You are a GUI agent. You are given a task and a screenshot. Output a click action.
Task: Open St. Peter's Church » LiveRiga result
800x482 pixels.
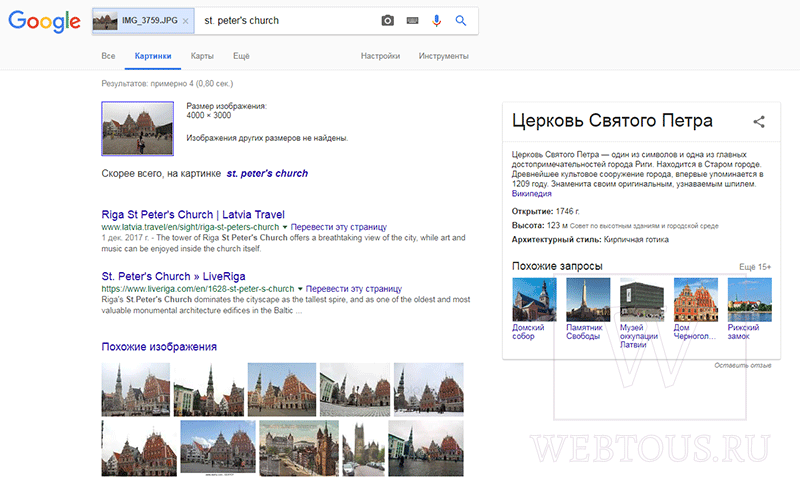coord(173,276)
